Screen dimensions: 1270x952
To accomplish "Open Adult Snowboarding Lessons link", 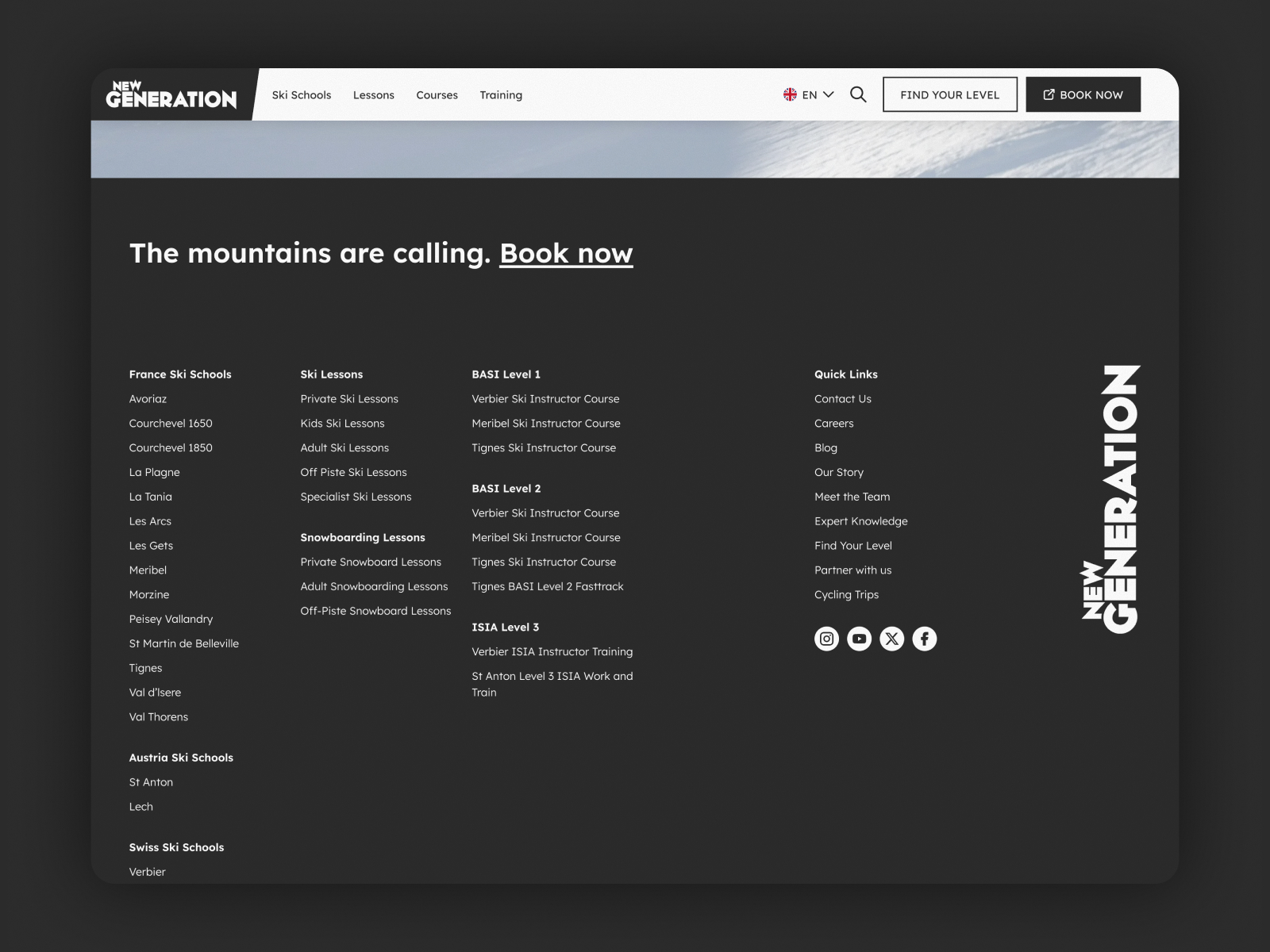I will [x=374, y=587].
